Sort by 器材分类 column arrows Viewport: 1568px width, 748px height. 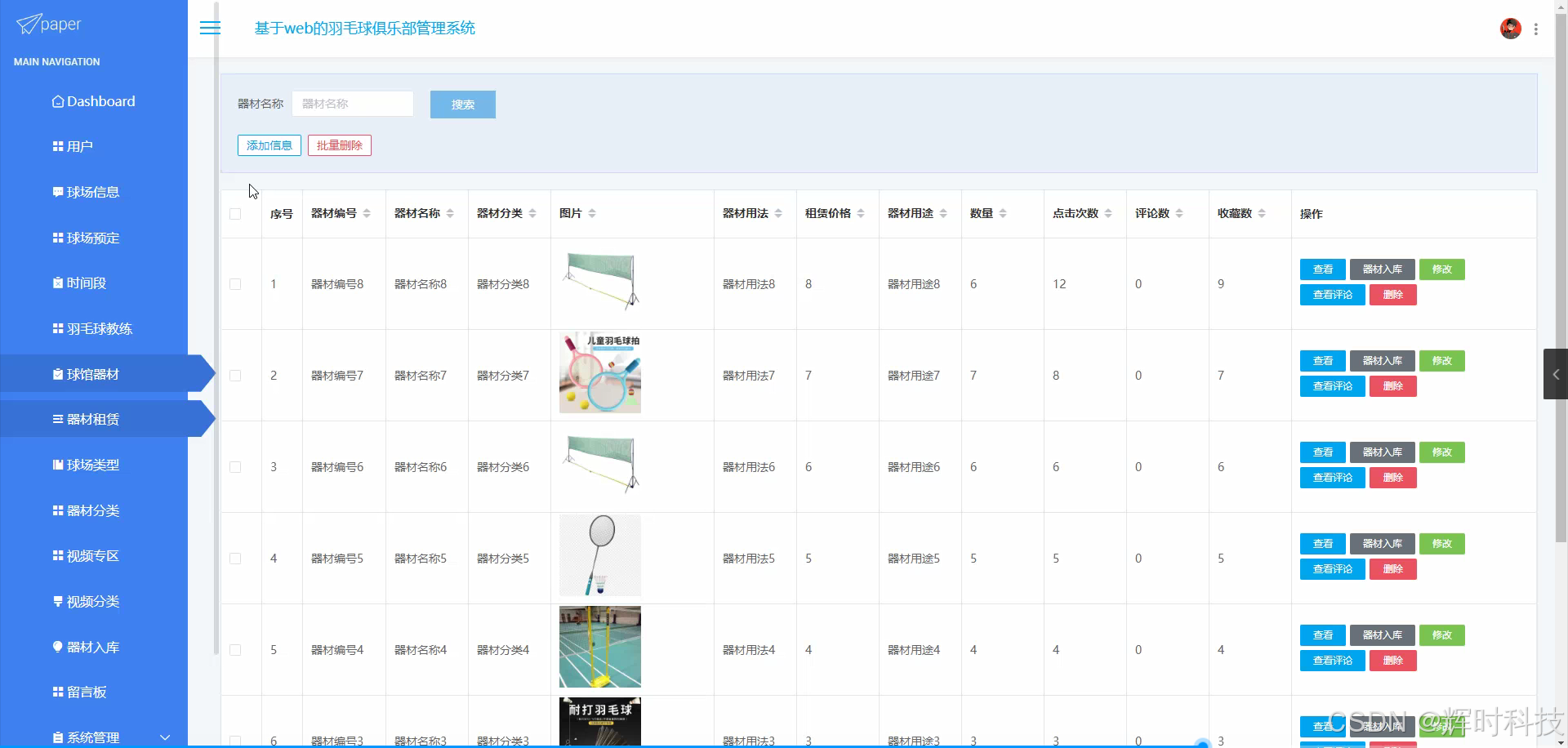532,213
